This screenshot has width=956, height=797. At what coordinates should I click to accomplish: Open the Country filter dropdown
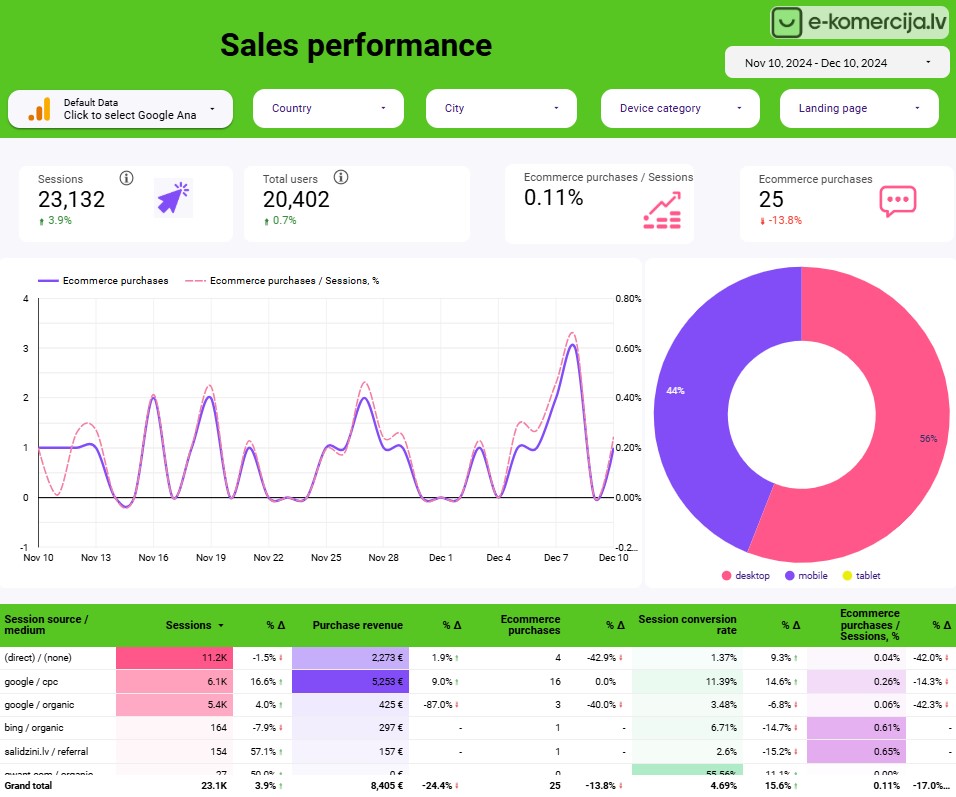[x=328, y=108]
